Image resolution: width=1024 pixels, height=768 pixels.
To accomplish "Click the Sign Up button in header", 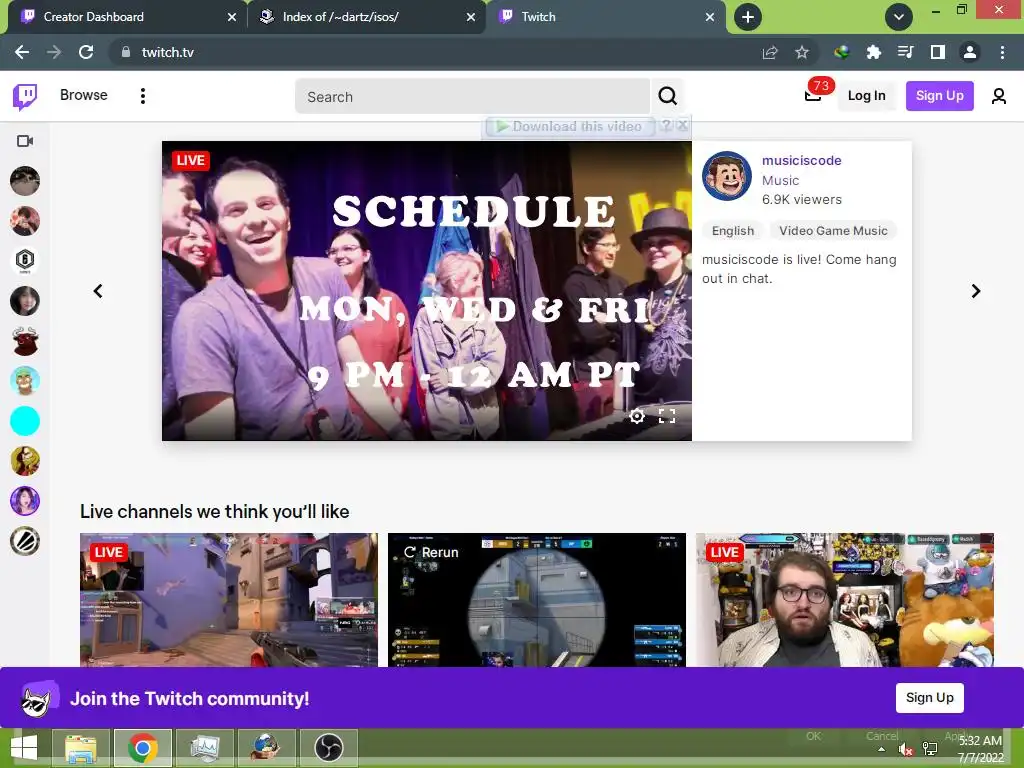I will point(940,96).
